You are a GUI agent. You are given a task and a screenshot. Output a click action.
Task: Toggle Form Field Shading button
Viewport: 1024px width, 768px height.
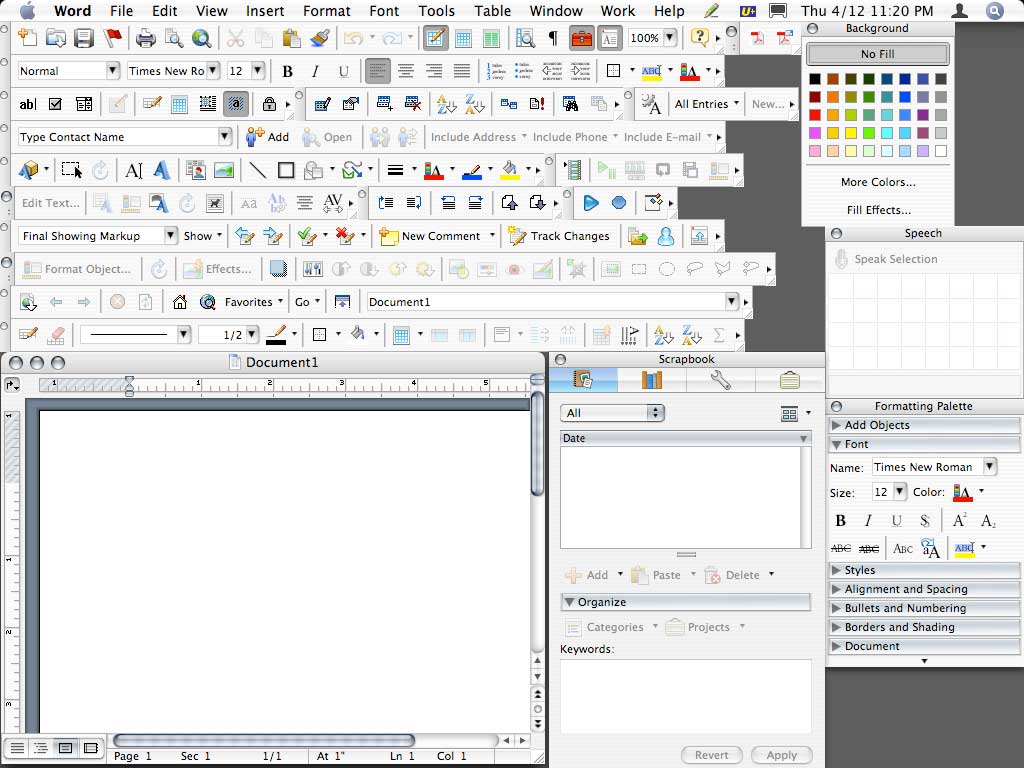(236, 104)
